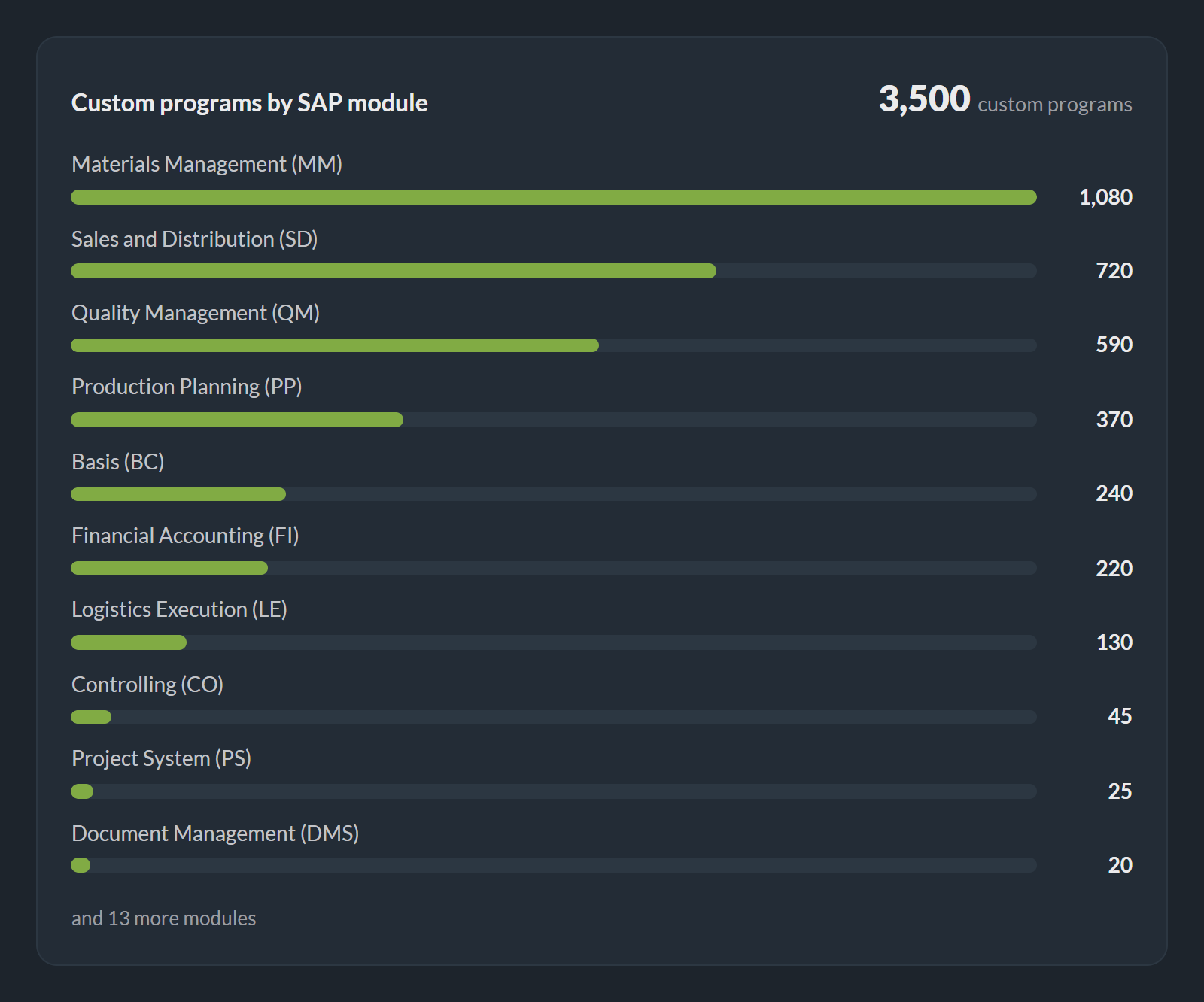This screenshot has width=1204, height=1002.
Task: Click the 590 value for Quality Management
Action: coord(1114,345)
